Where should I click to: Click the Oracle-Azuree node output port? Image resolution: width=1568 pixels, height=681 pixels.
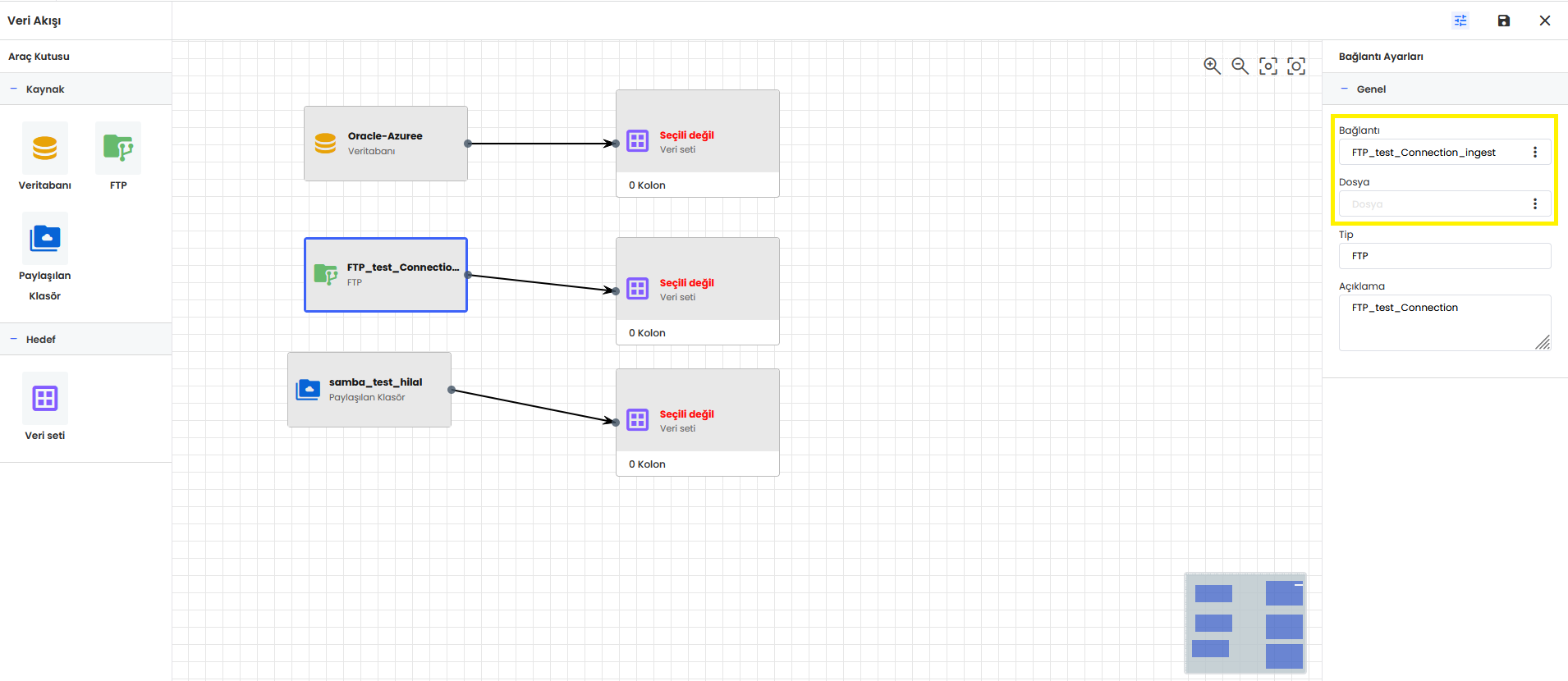click(468, 144)
